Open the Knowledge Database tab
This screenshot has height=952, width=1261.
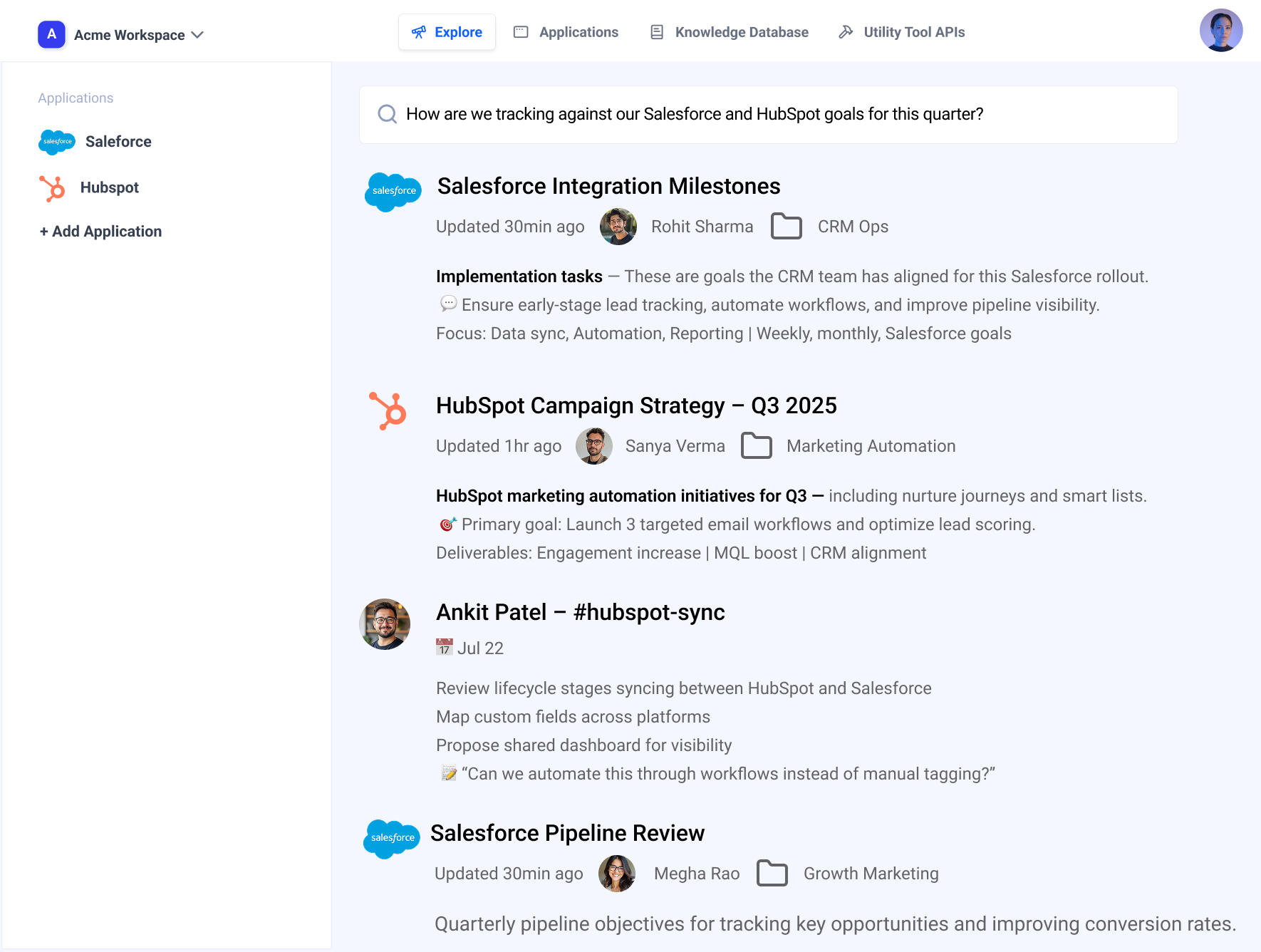(x=730, y=32)
